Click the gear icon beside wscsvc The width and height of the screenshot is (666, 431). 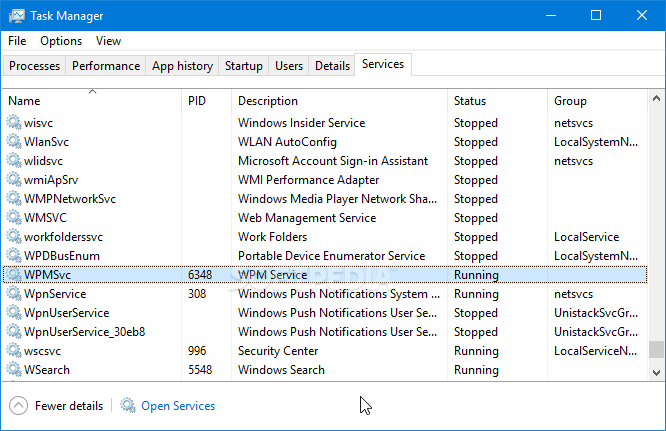(14, 350)
